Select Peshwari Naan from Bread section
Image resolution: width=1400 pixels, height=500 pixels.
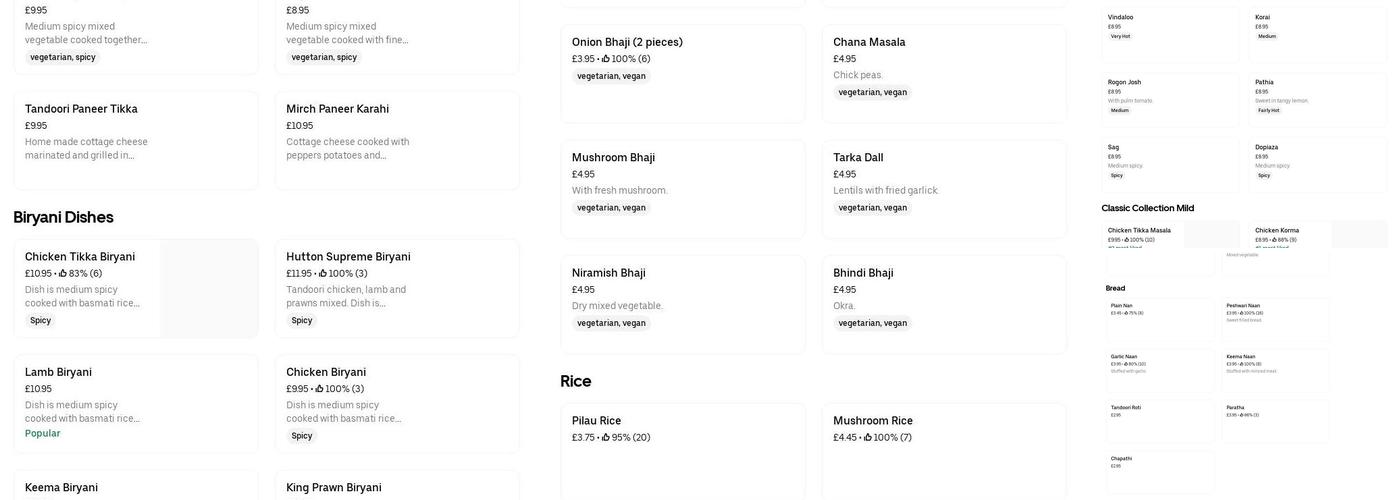coord(1243,306)
